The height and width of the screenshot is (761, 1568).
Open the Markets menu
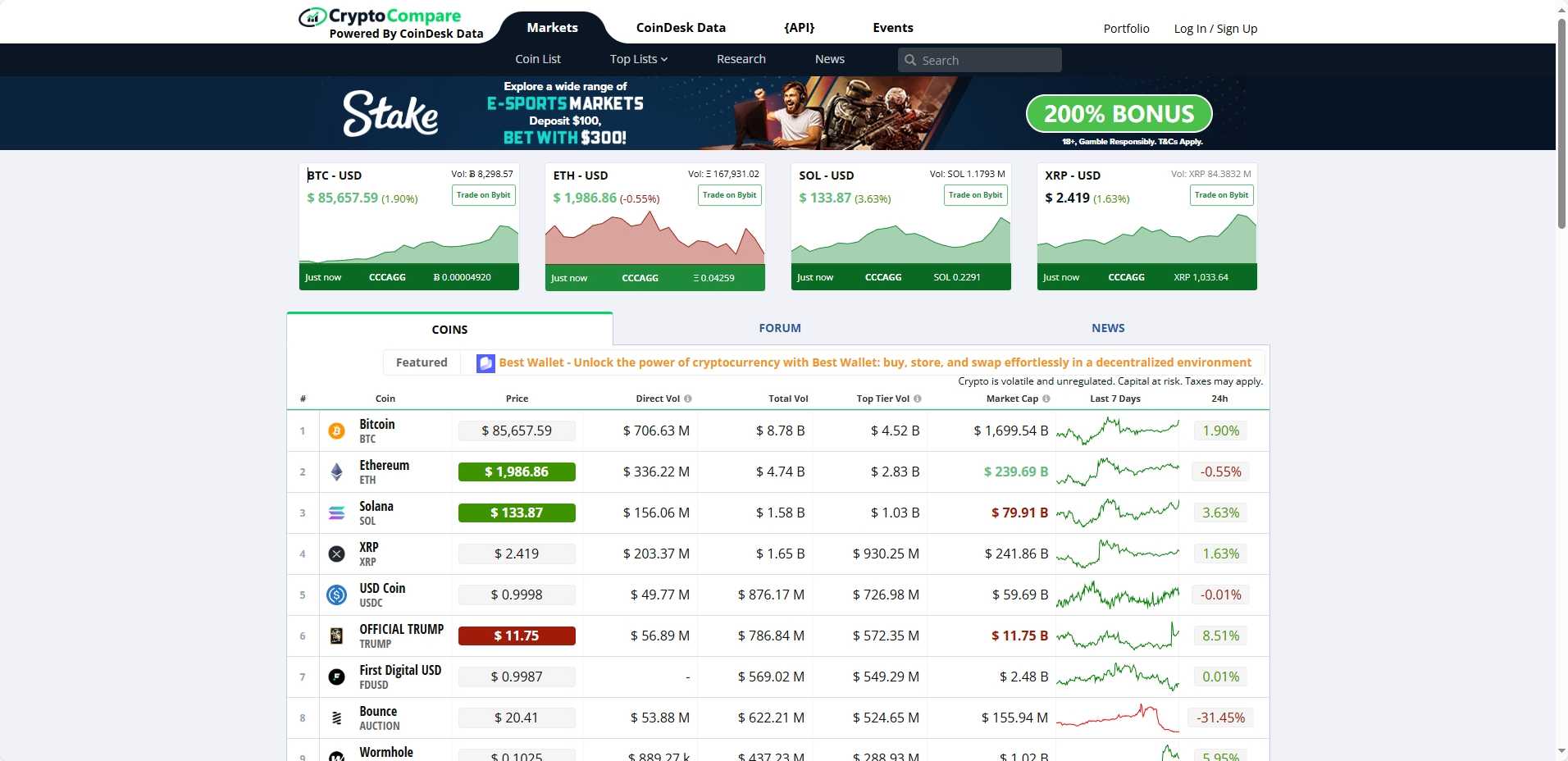(x=553, y=27)
